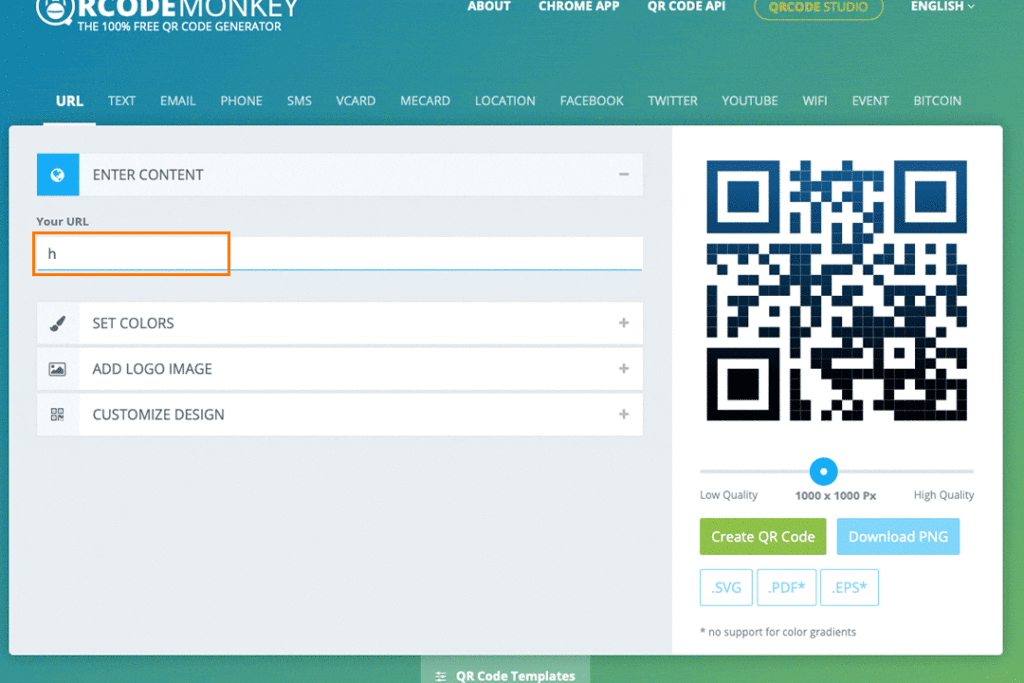Switch to the Email tab
The width and height of the screenshot is (1024, 683).
point(178,101)
